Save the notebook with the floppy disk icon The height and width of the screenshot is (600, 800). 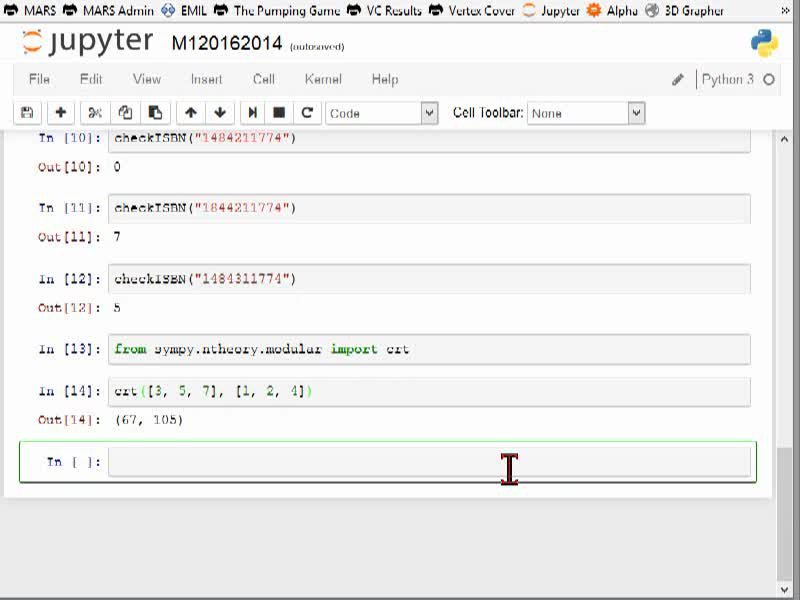27,113
